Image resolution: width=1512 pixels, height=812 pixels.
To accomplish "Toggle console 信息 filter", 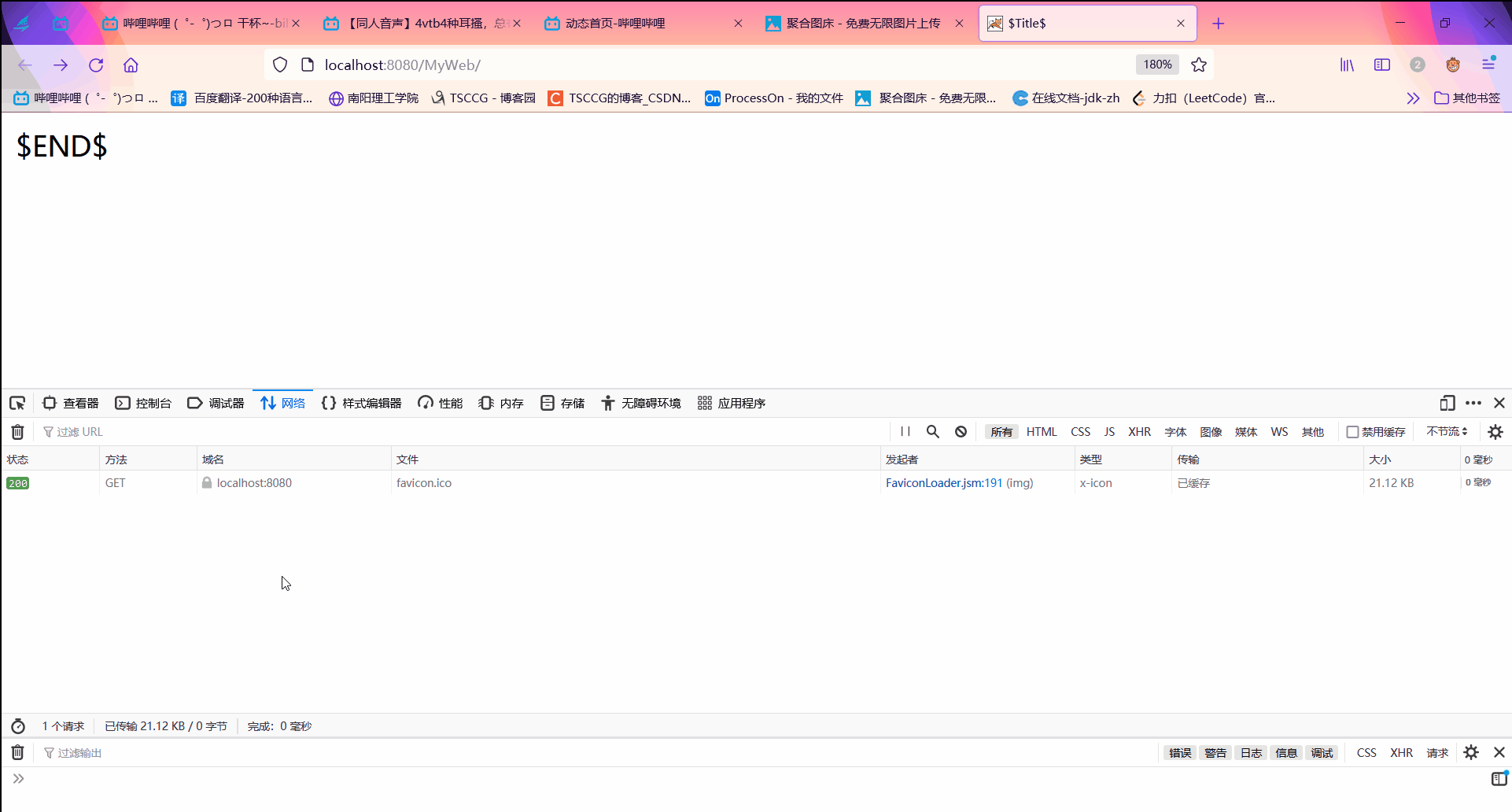I will click(1286, 753).
